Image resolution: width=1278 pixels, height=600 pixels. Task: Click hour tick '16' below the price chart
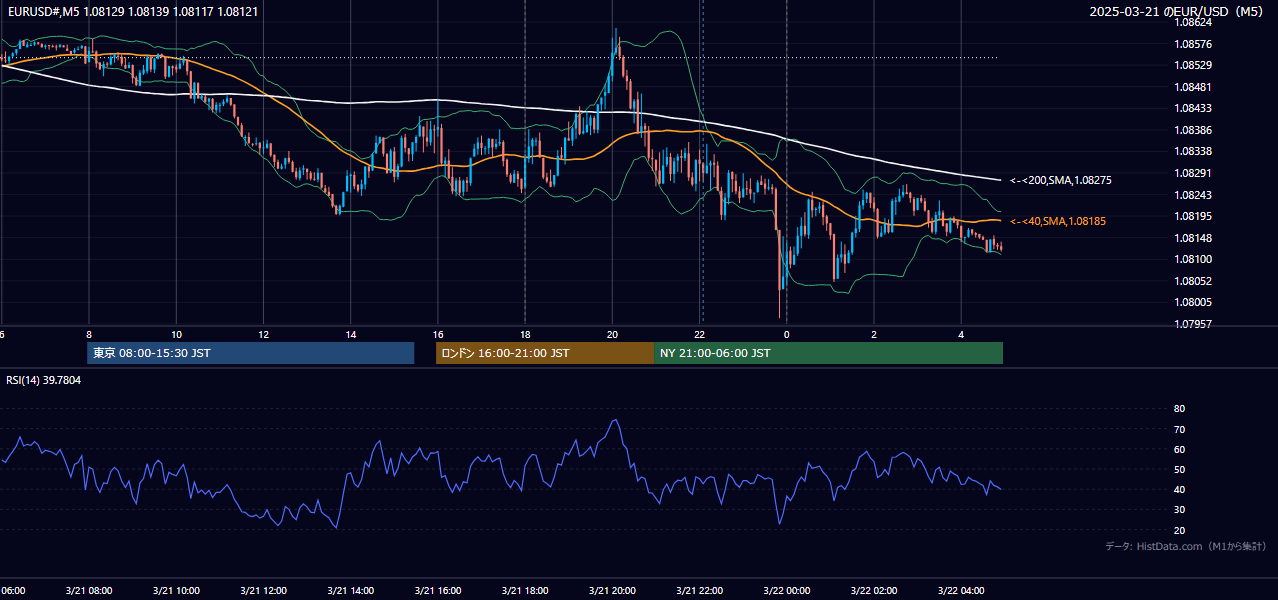click(x=438, y=334)
